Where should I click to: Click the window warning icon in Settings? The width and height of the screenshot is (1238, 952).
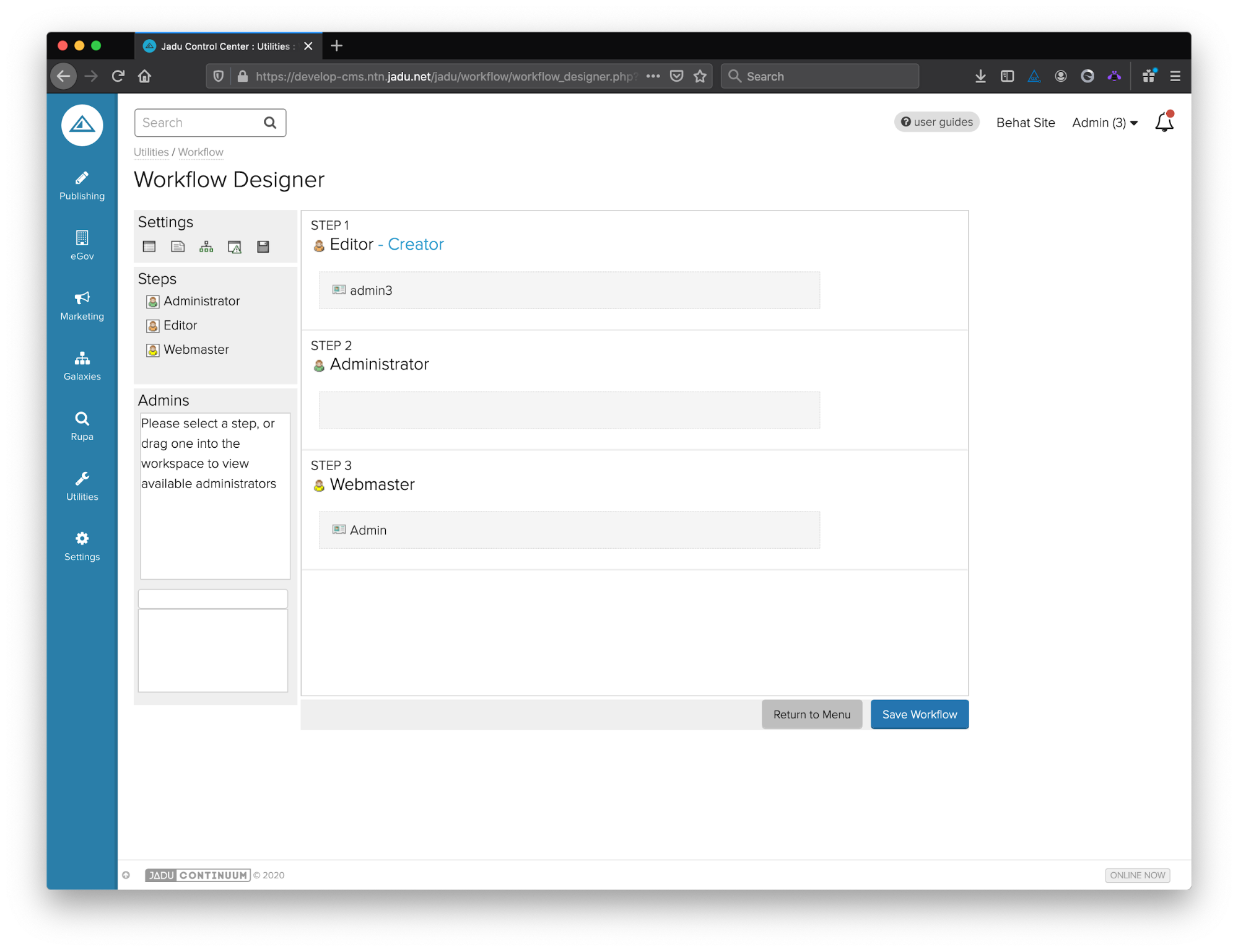coord(235,247)
